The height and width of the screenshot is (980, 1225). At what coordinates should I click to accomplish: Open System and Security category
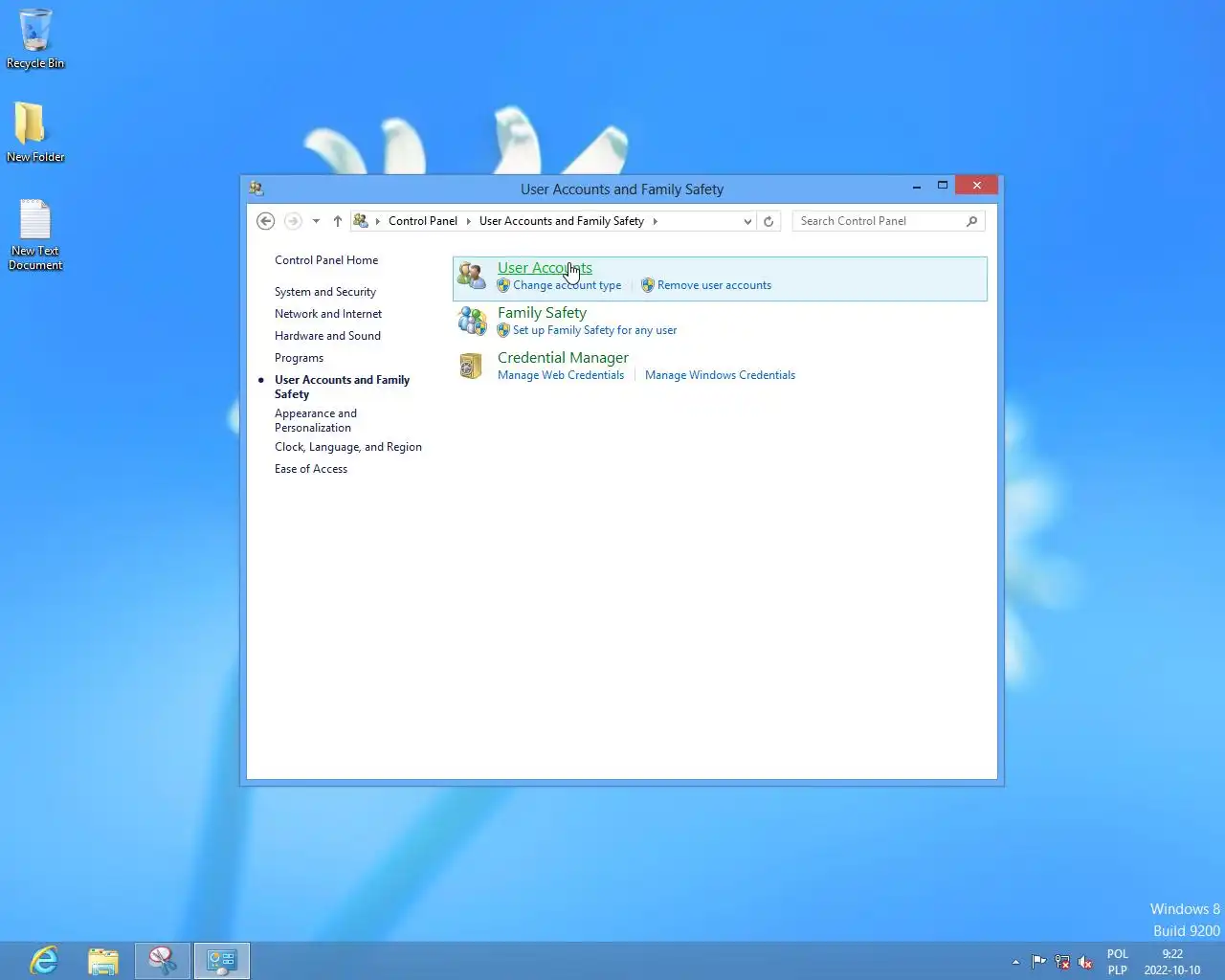tap(325, 292)
